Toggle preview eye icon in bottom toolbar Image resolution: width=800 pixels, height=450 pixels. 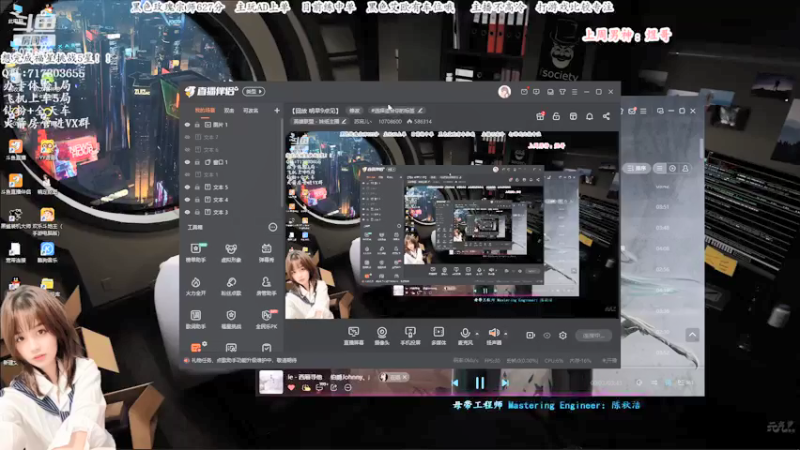tap(547, 335)
